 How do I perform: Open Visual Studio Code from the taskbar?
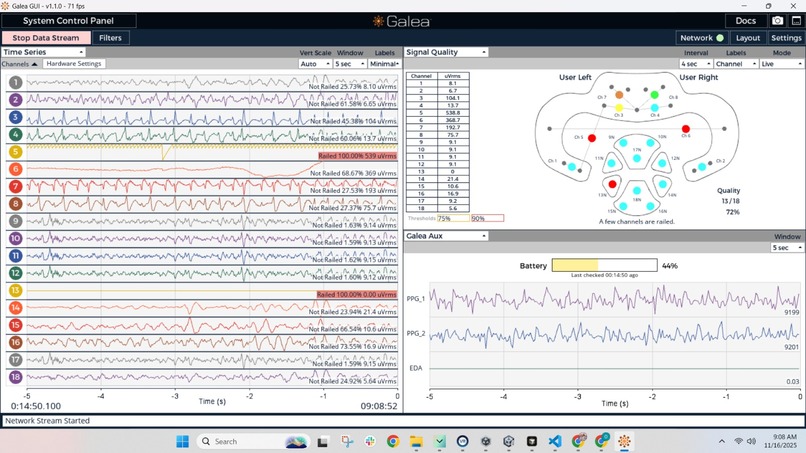point(555,441)
